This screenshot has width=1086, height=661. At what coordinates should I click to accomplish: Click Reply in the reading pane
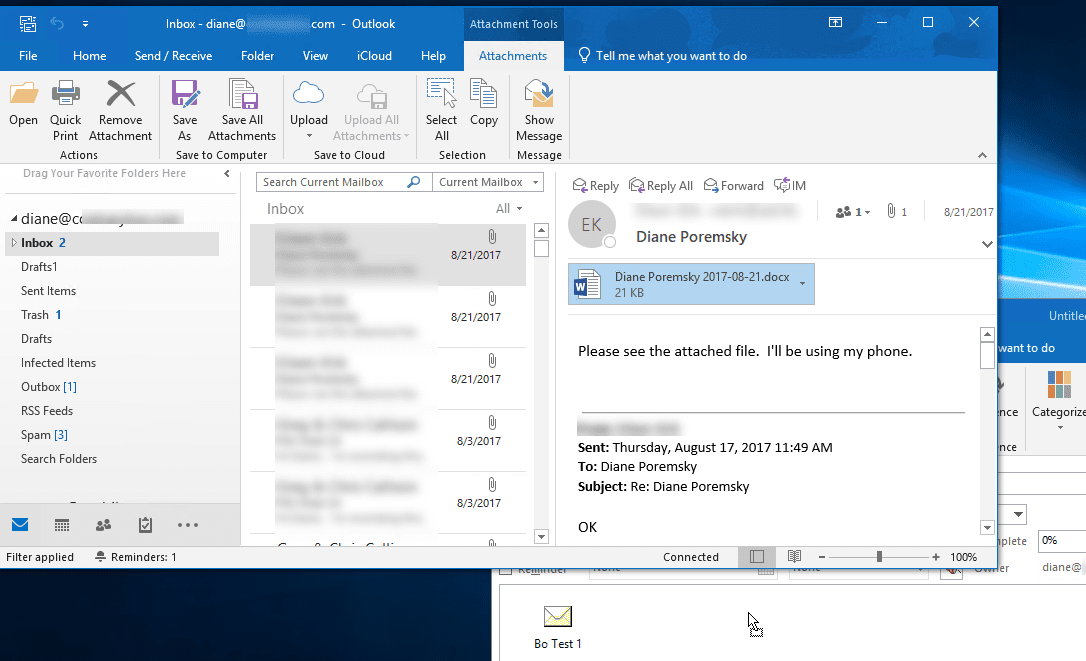coord(596,186)
